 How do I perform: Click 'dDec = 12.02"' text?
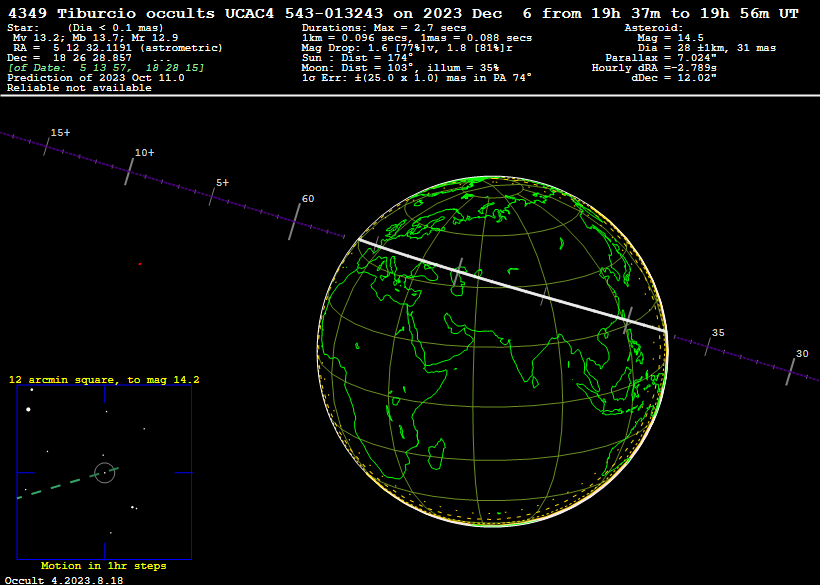[674, 78]
